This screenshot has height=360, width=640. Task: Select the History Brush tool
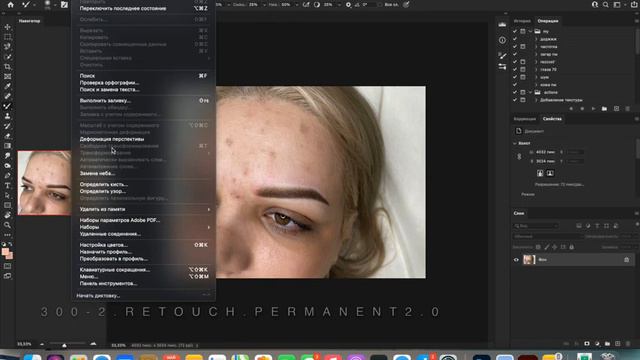[7, 126]
